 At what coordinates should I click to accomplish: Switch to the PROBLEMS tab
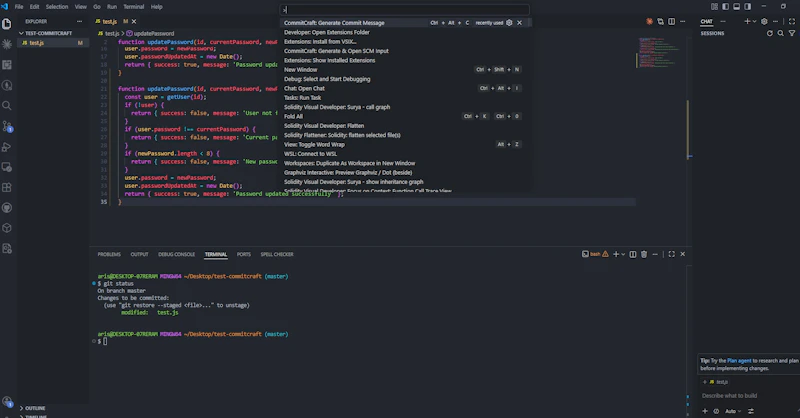[109, 254]
